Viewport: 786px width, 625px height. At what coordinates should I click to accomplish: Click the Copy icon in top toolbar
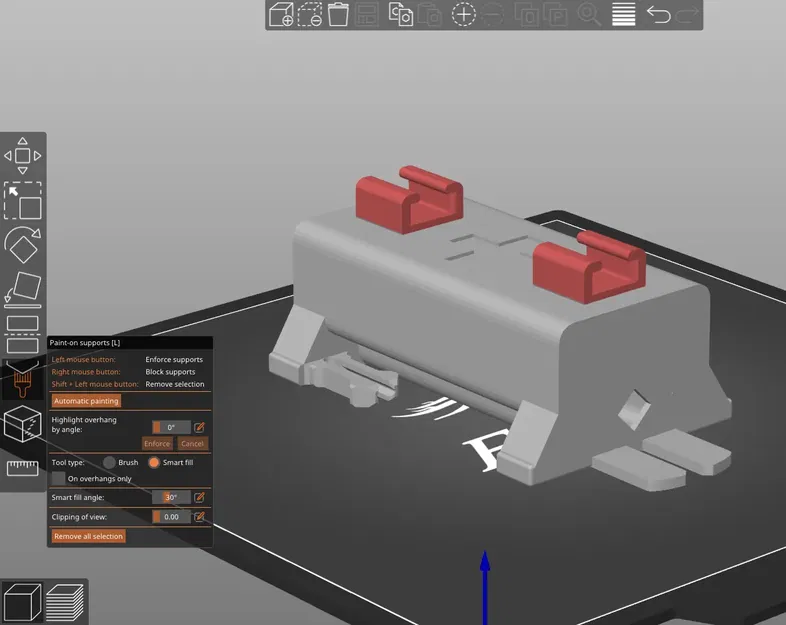tap(401, 14)
